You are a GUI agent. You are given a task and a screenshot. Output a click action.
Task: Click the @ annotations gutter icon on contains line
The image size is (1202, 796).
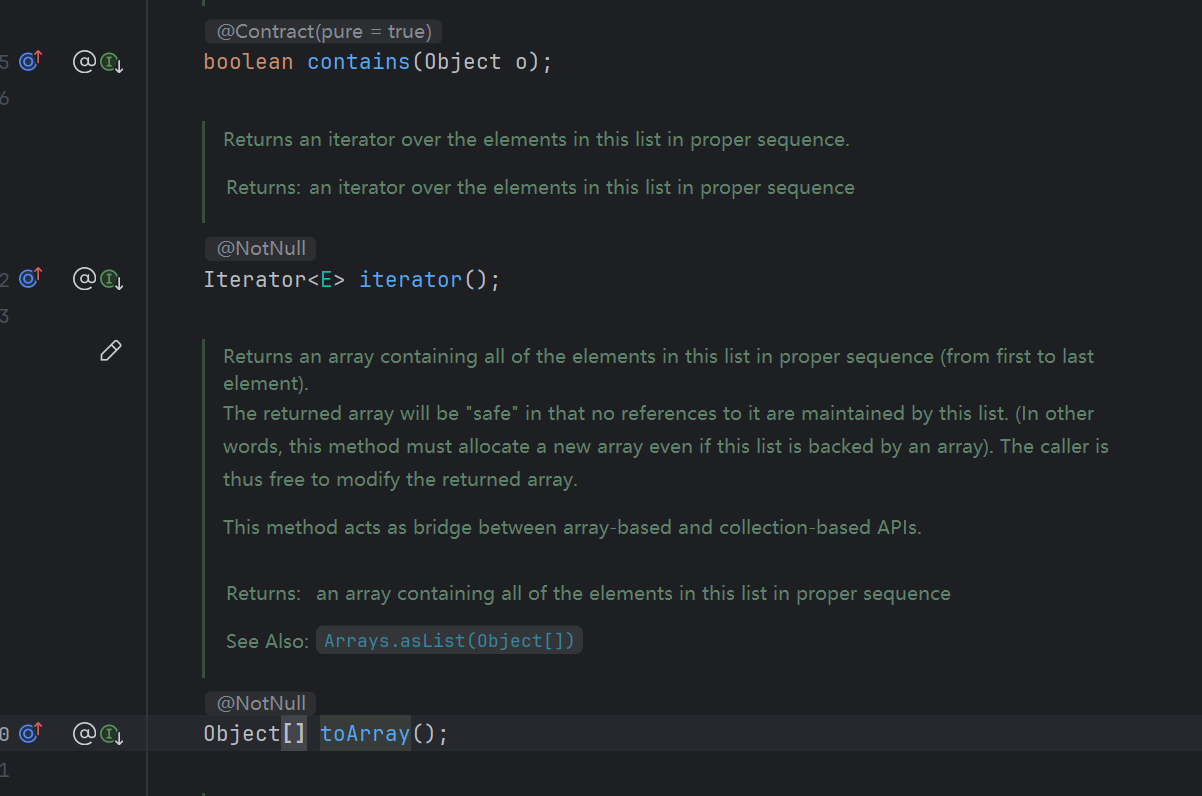(x=84, y=62)
